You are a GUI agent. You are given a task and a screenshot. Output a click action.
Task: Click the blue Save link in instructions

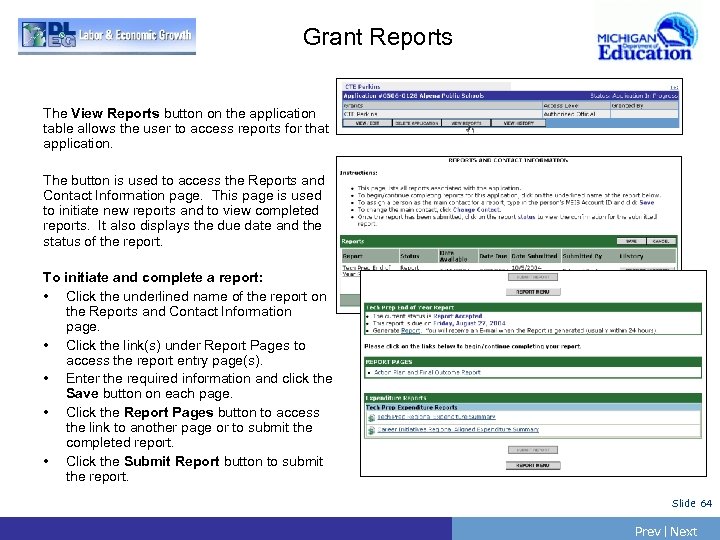click(x=647, y=202)
